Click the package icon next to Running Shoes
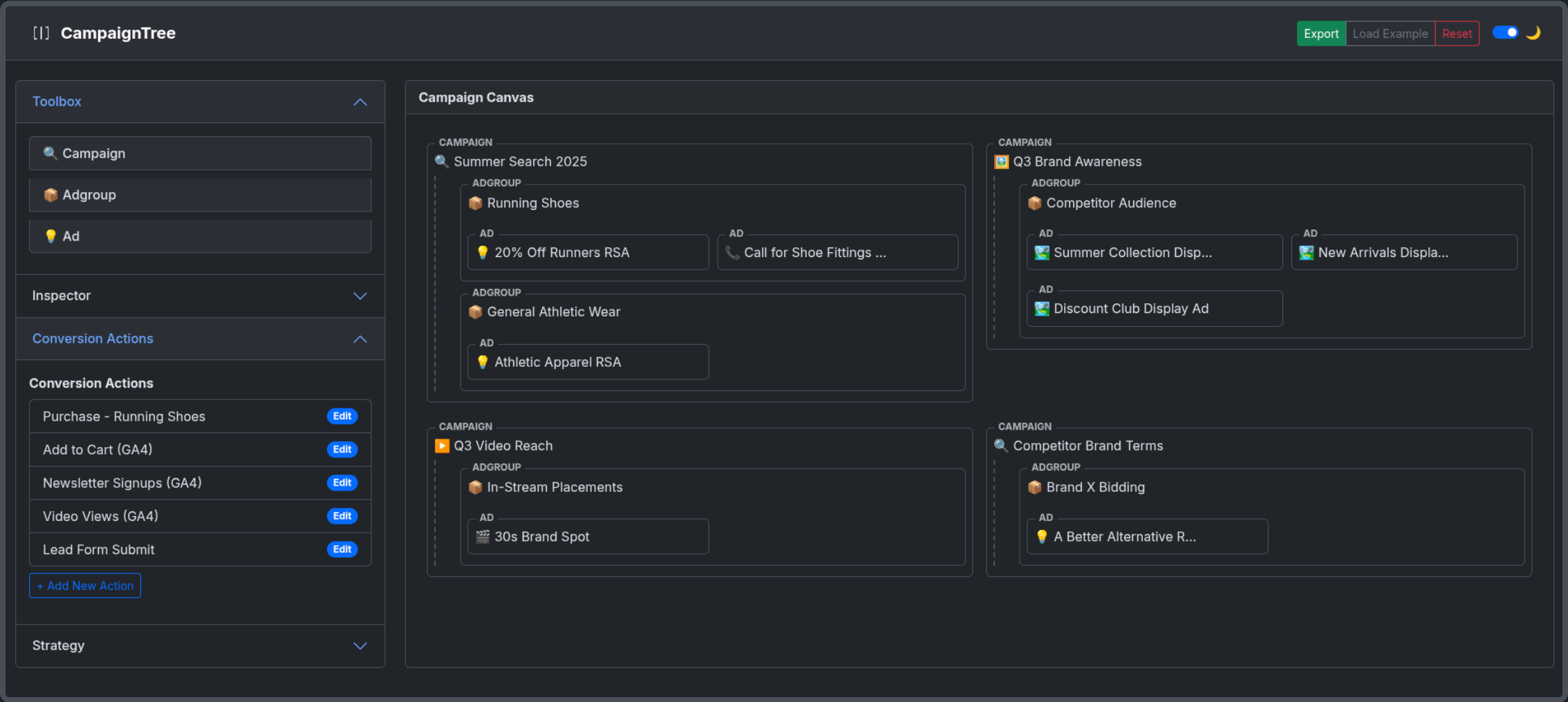 click(x=475, y=203)
